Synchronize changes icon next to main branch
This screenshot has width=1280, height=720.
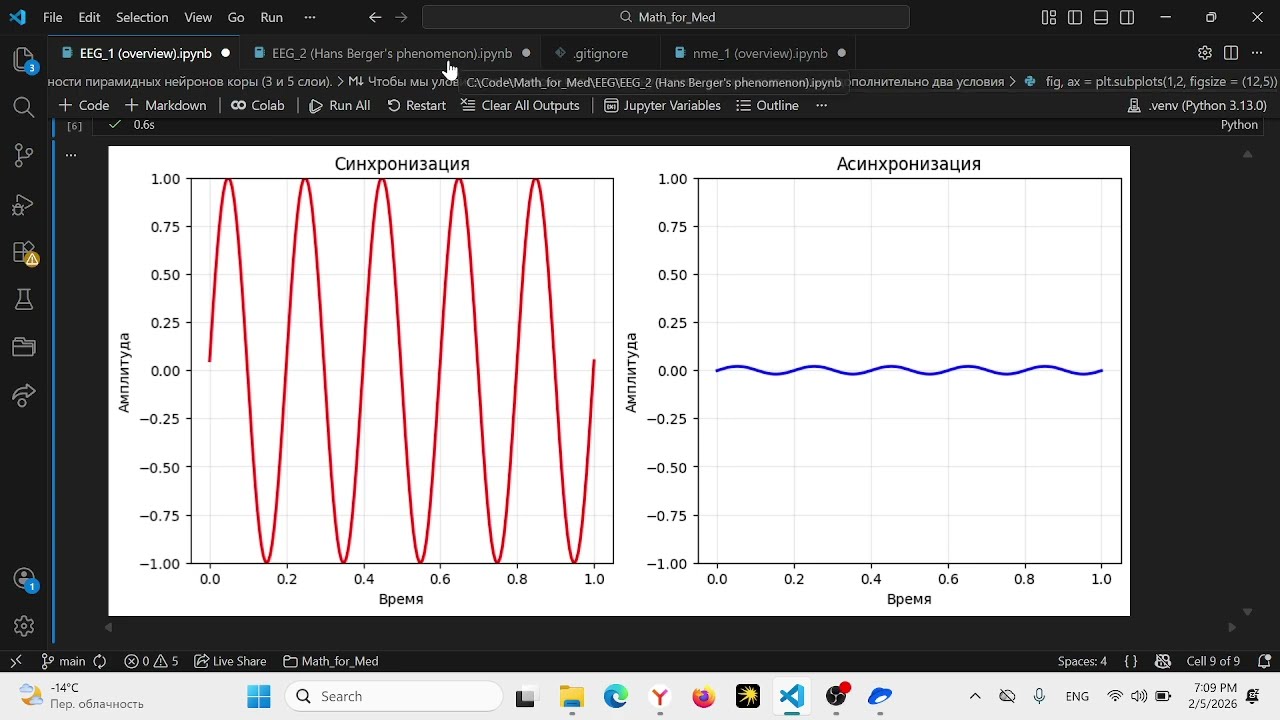(x=100, y=661)
